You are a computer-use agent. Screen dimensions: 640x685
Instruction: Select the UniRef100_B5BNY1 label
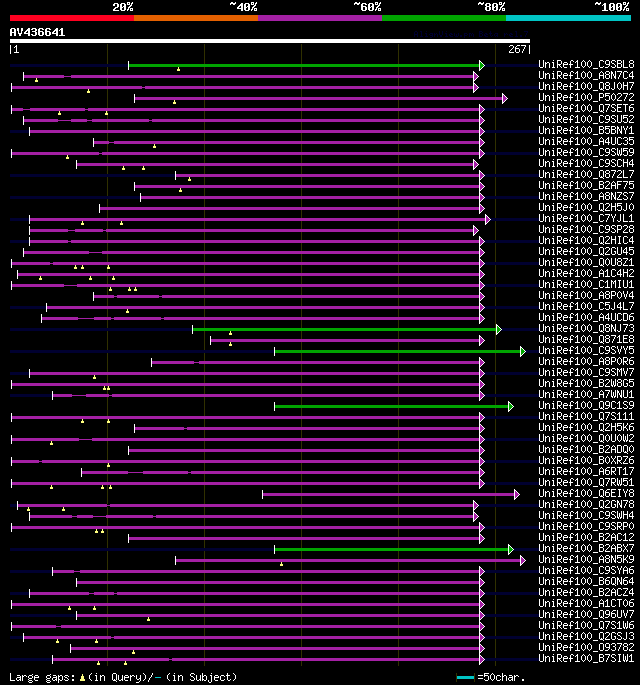coord(586,131)
